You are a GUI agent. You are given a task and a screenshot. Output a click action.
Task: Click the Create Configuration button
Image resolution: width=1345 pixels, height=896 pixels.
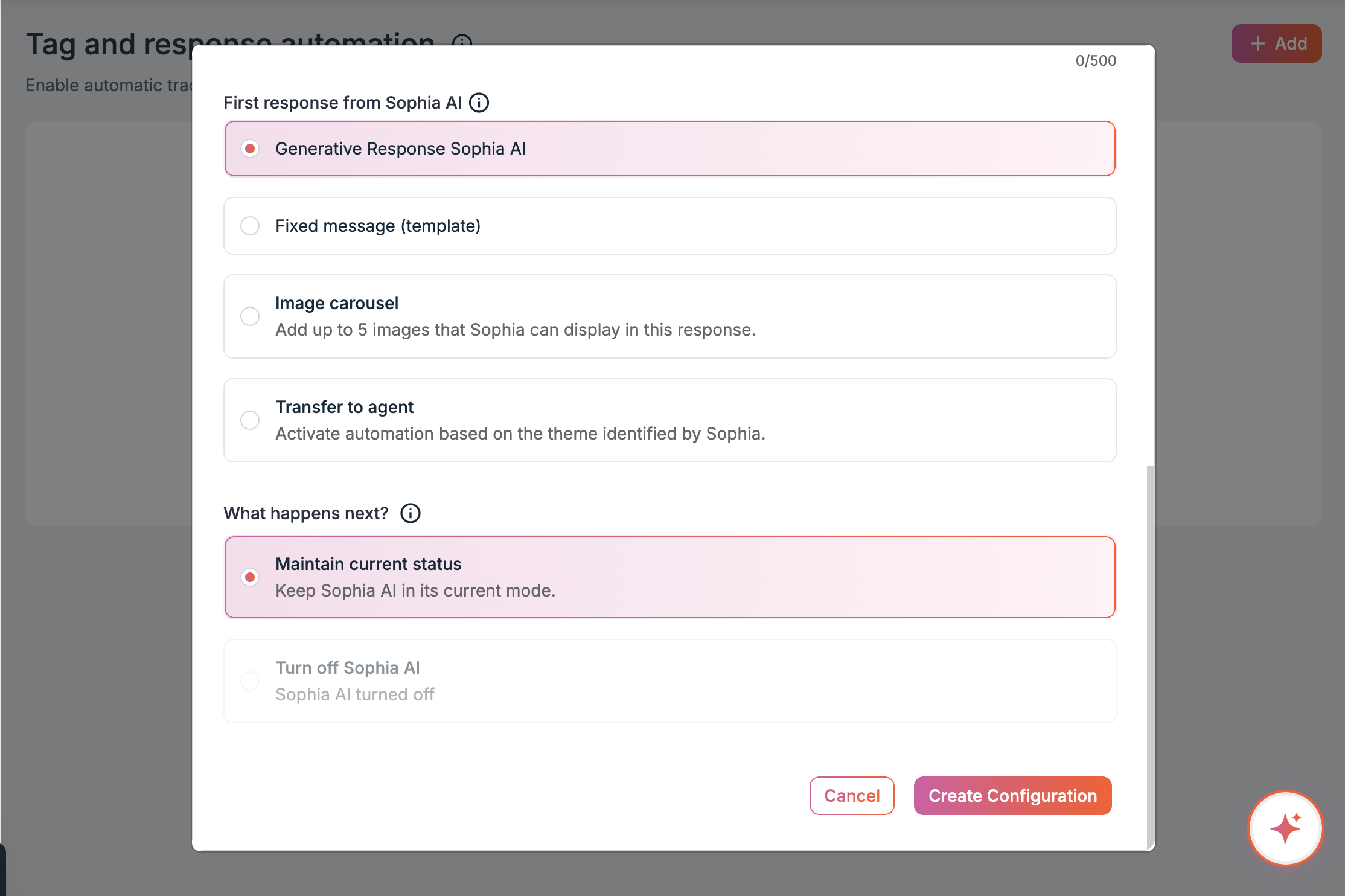(x=1012, y=796)
